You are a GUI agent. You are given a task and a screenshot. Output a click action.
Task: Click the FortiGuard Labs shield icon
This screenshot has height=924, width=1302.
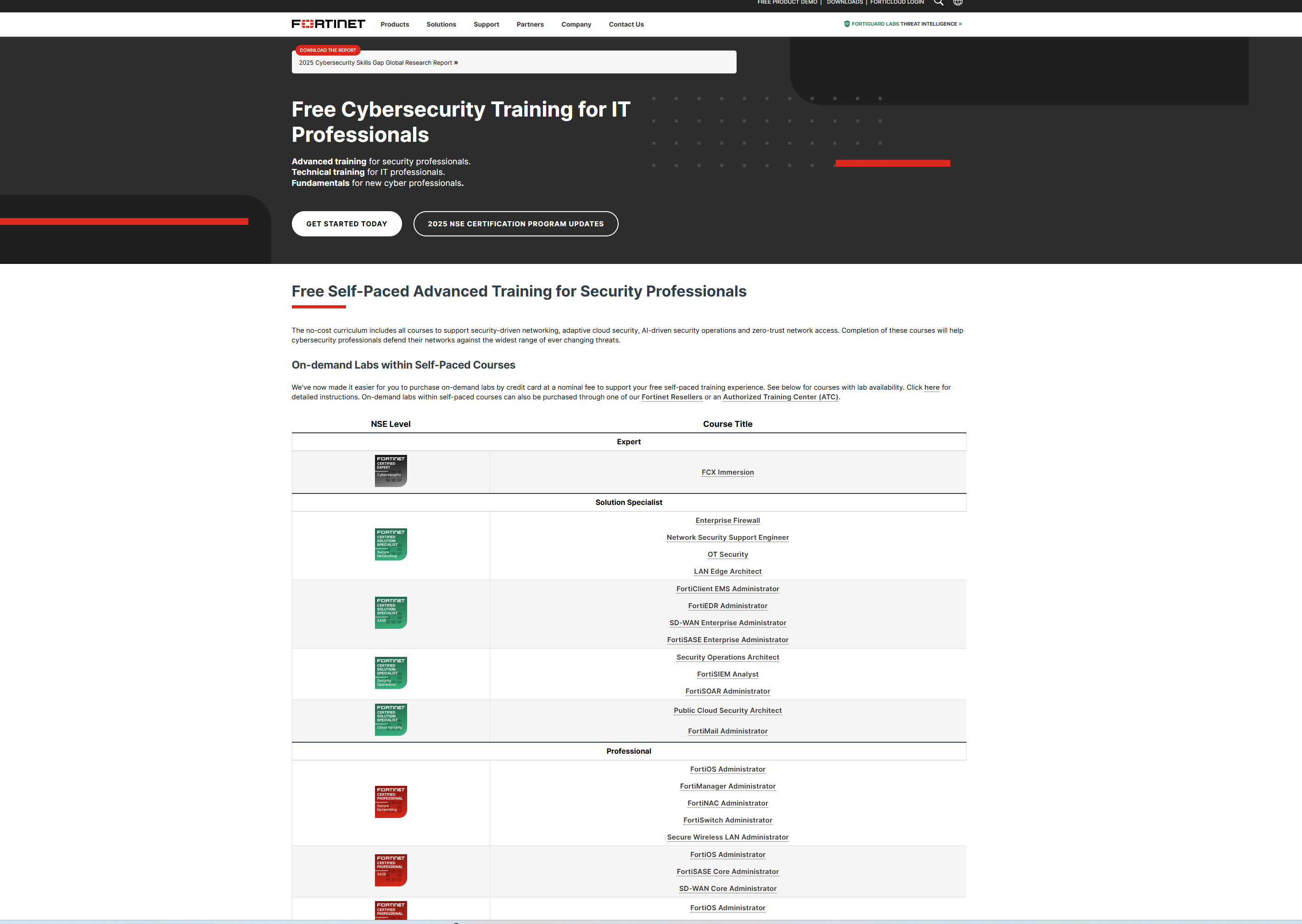coord(847,24)
